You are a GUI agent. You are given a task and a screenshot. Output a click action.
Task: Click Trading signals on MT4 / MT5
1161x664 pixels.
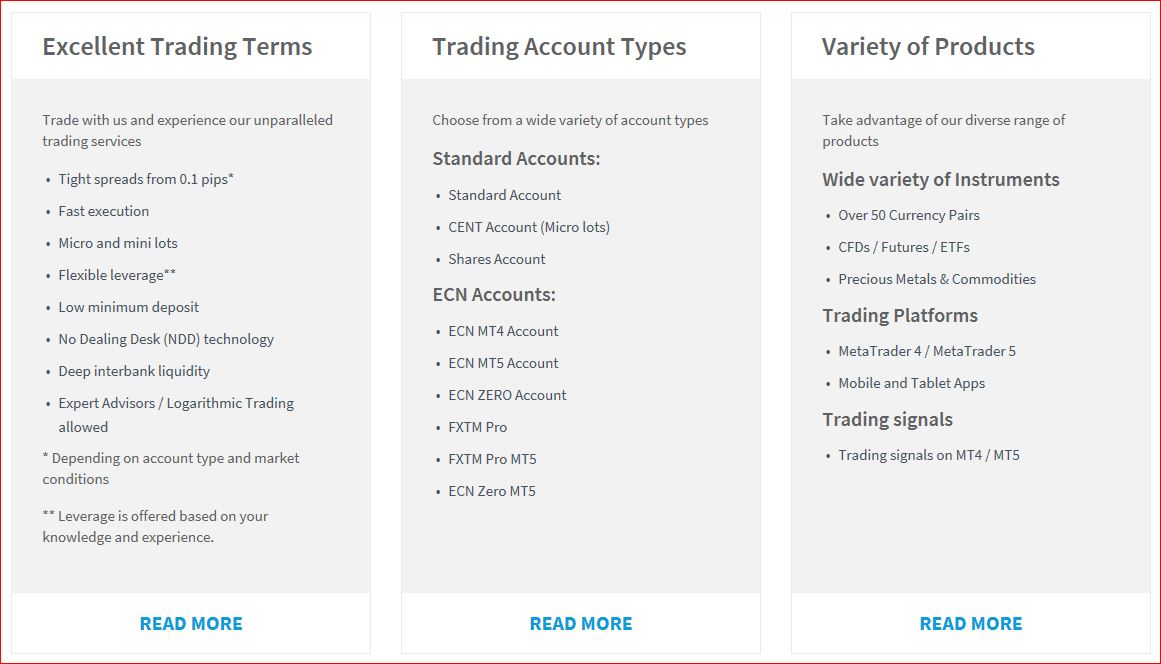click(929, 455)
